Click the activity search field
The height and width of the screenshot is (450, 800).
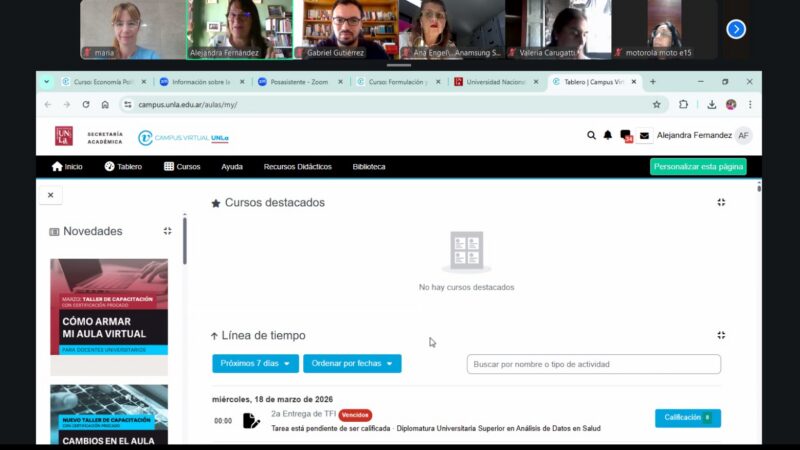point(593,364)
